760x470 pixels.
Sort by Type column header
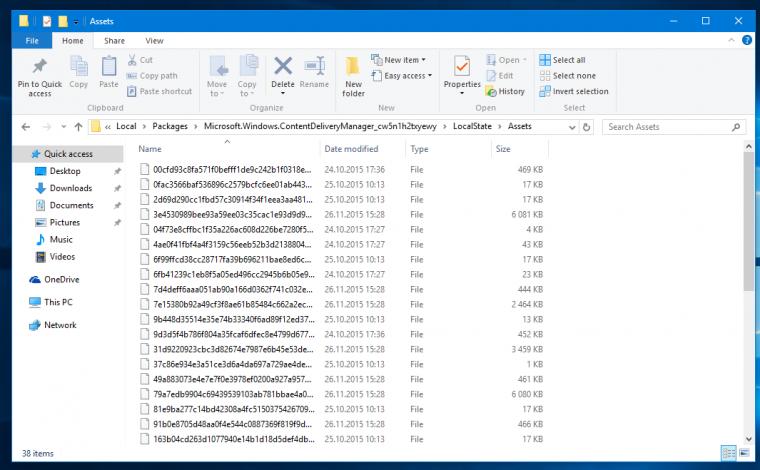pos(448,149)
